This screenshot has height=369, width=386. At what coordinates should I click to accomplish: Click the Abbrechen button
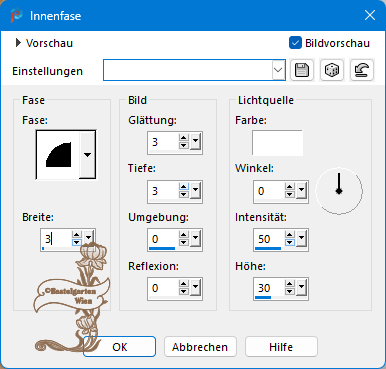click(x=200, y=347)
